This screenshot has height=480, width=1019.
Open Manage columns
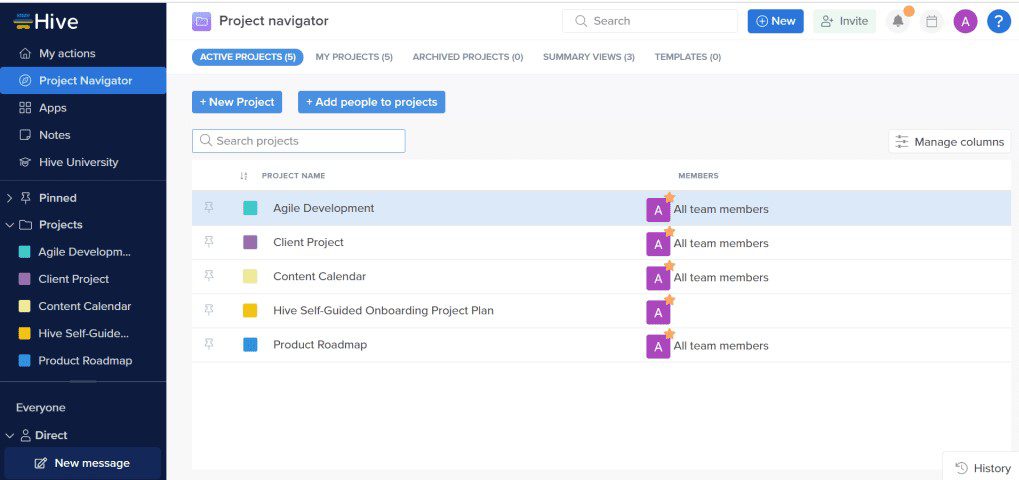[950, 142]
